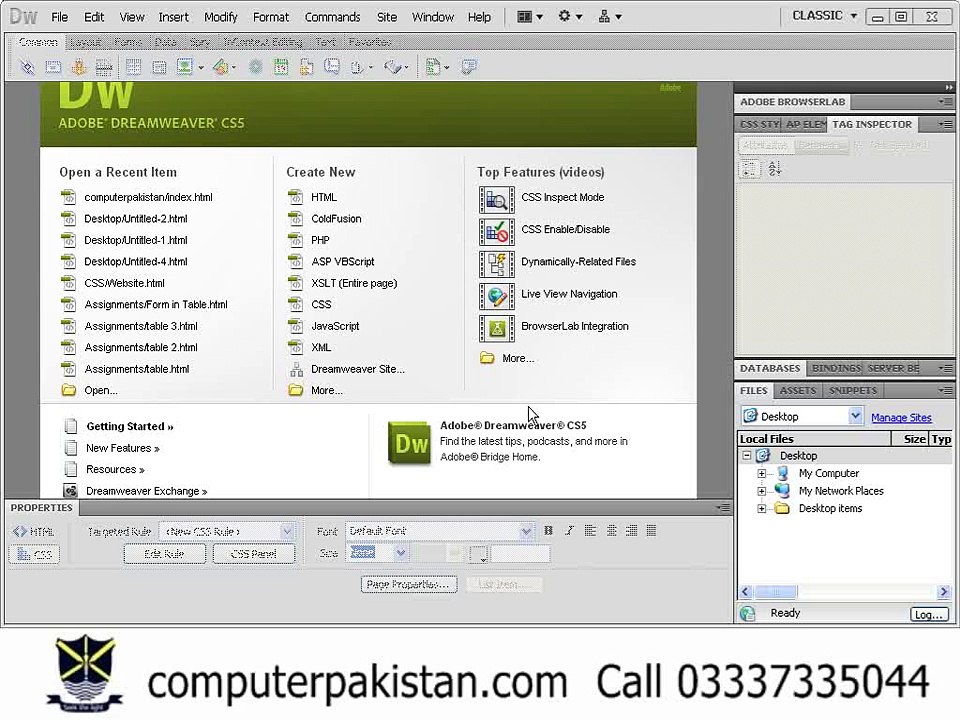Open the Layout menu dropdown in top bar
Screen dimensions: 960x720
tap(530, 17)
